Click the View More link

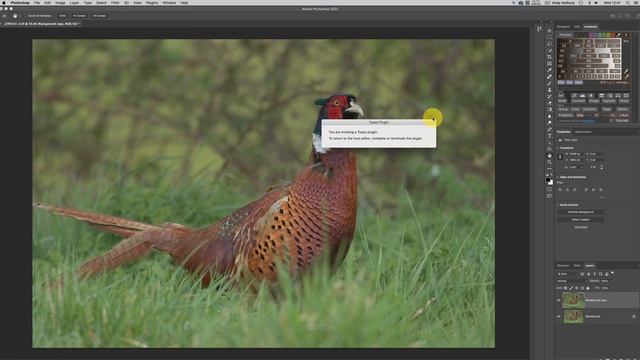click(x=580, y=227)
